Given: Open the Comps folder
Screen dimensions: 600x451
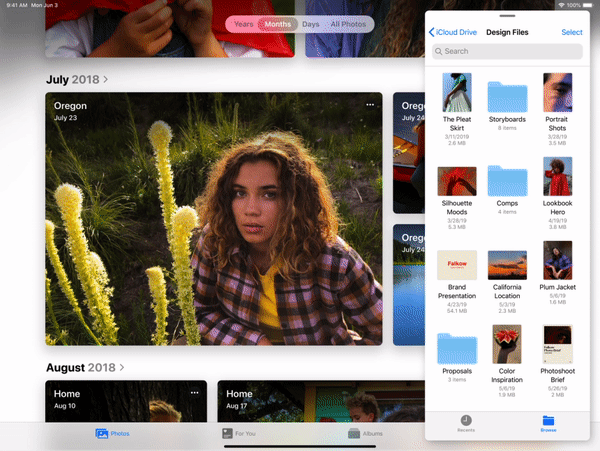Looking at the screenshot, I should click(x=507, y=181).
